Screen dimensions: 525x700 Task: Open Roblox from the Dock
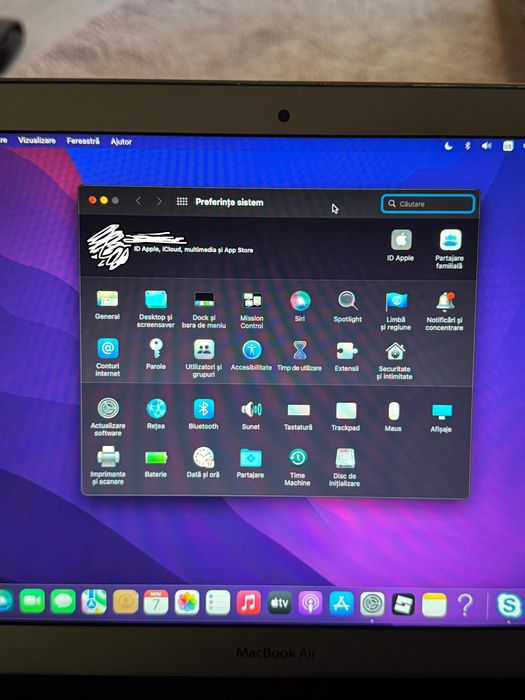click(x=403, y=605)
